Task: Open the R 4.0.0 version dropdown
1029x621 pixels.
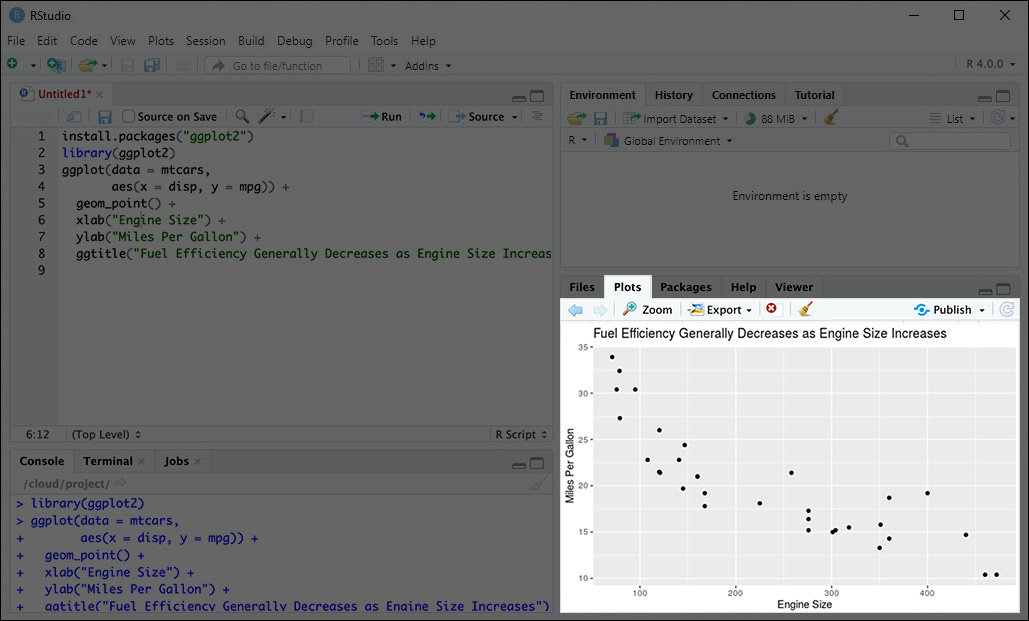Action: point(1013,64)
